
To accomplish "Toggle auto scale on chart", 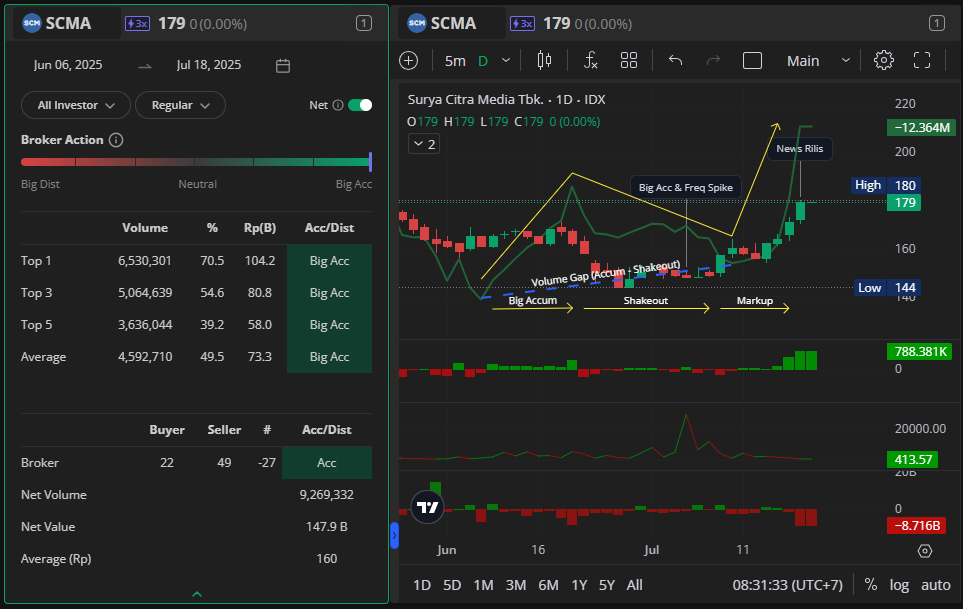I will pos(935,585).
